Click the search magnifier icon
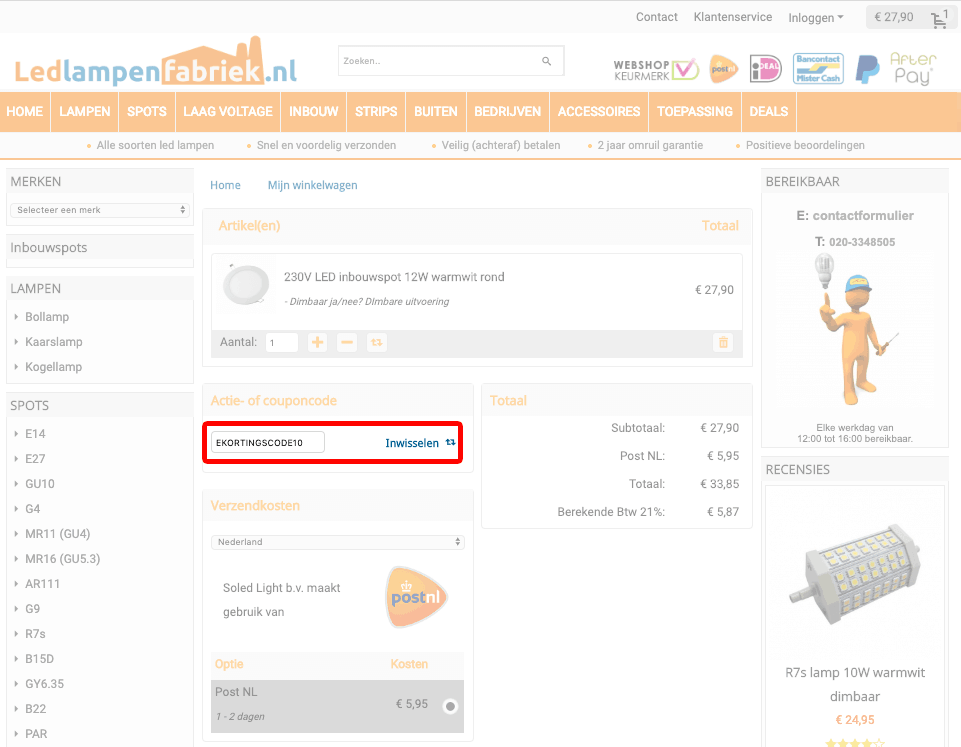 tap(546, 61)
